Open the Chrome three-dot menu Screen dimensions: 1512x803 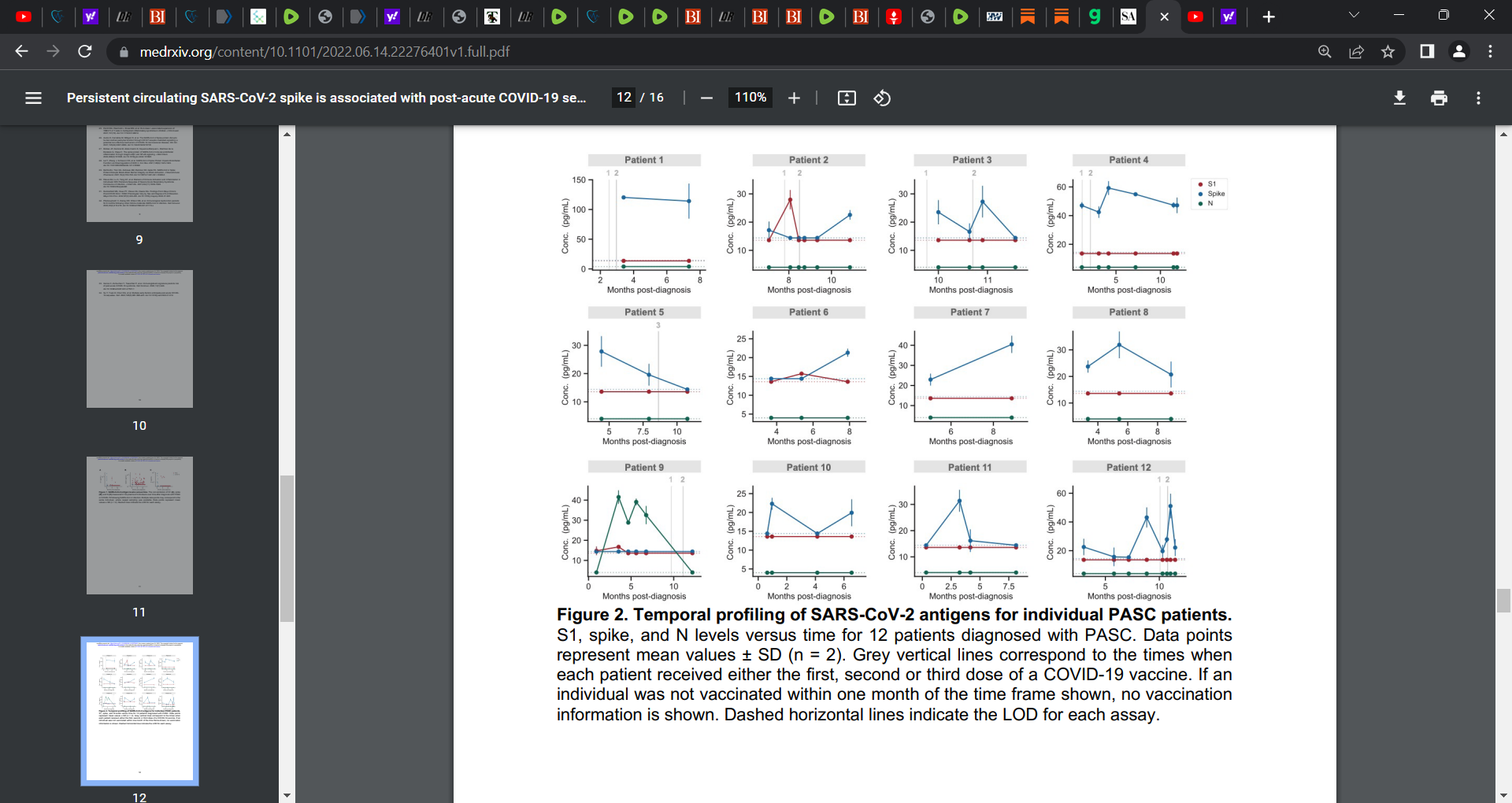coord(1490,51)
